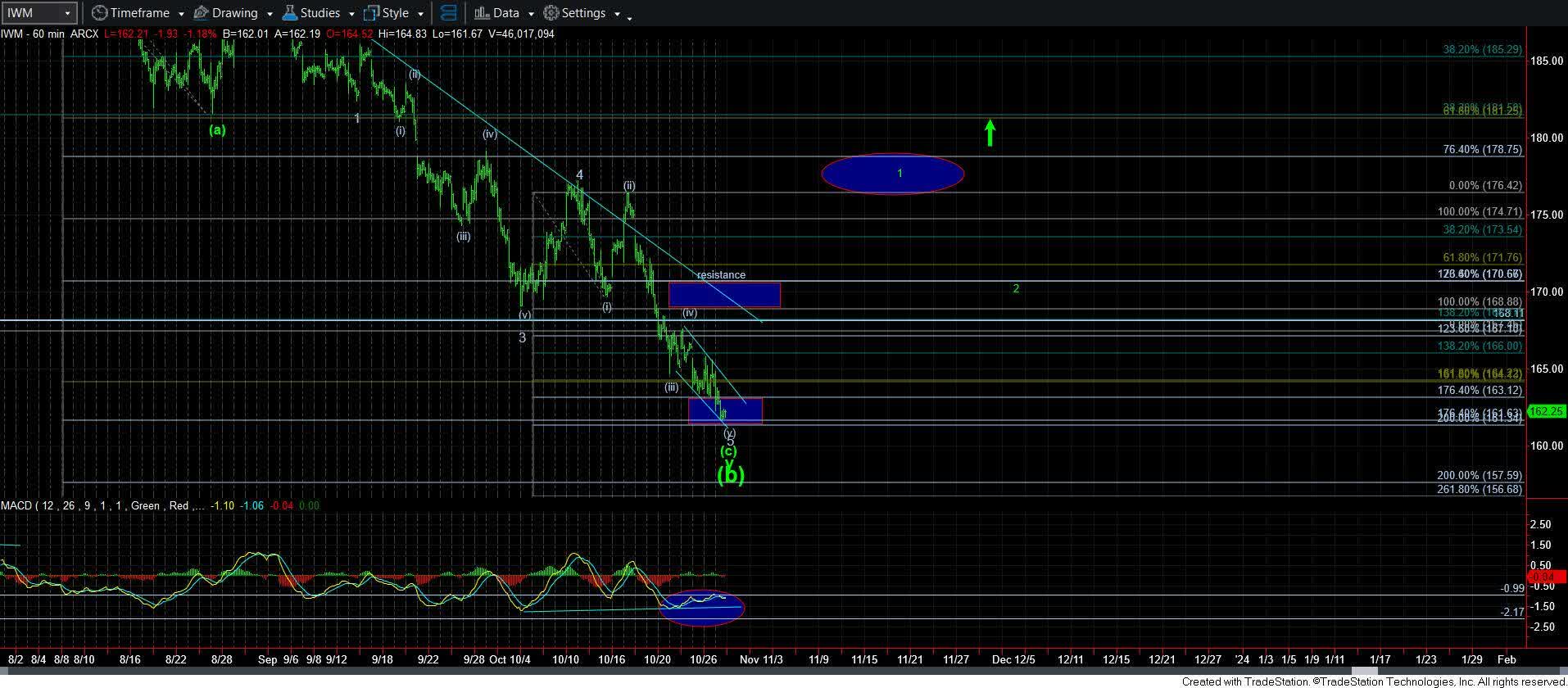The image size is (1568, 688).
Task: Open the Data menu
Action: coord(505,13)
